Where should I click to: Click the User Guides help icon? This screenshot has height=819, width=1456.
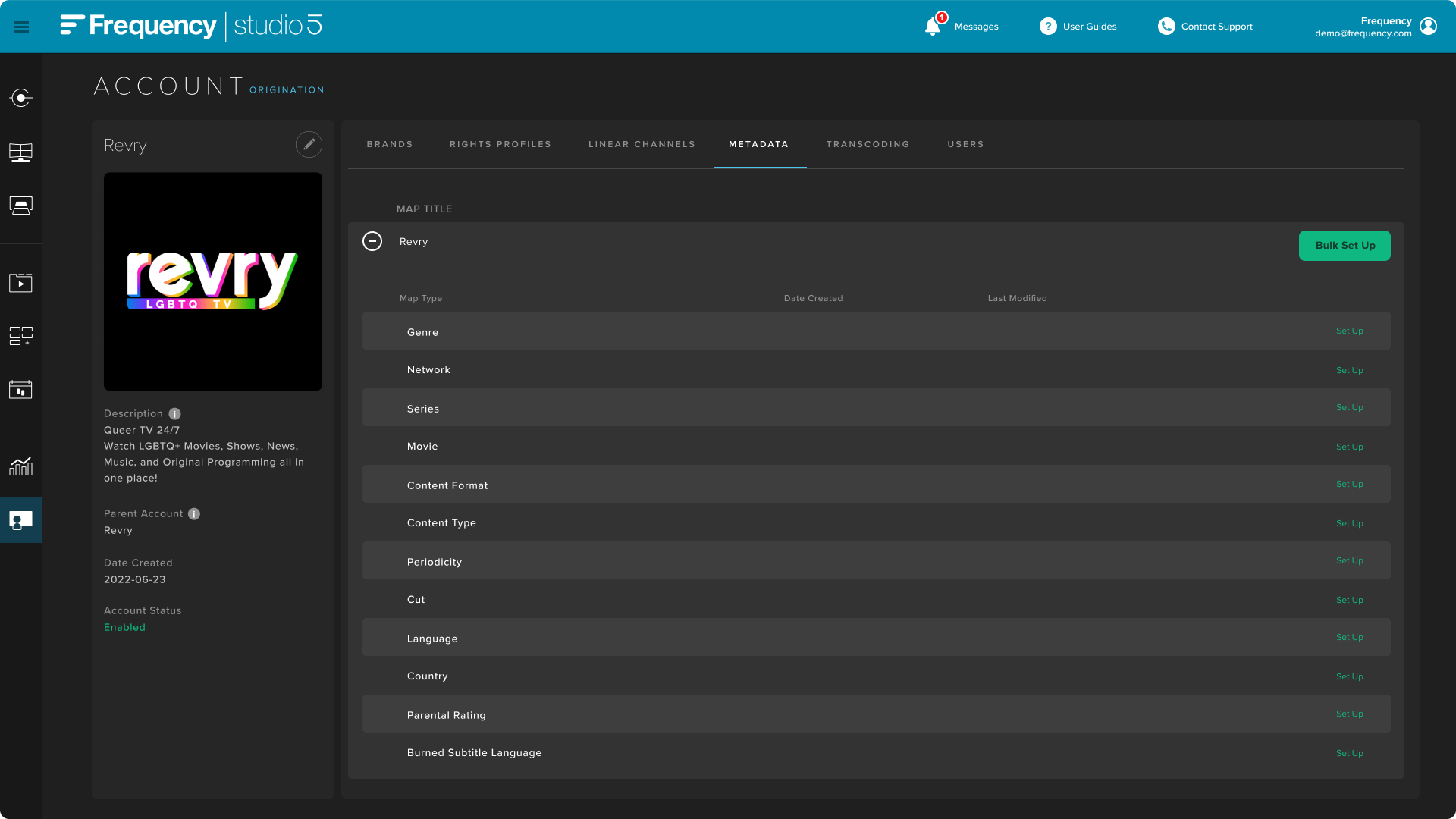tap(1047, 26)
